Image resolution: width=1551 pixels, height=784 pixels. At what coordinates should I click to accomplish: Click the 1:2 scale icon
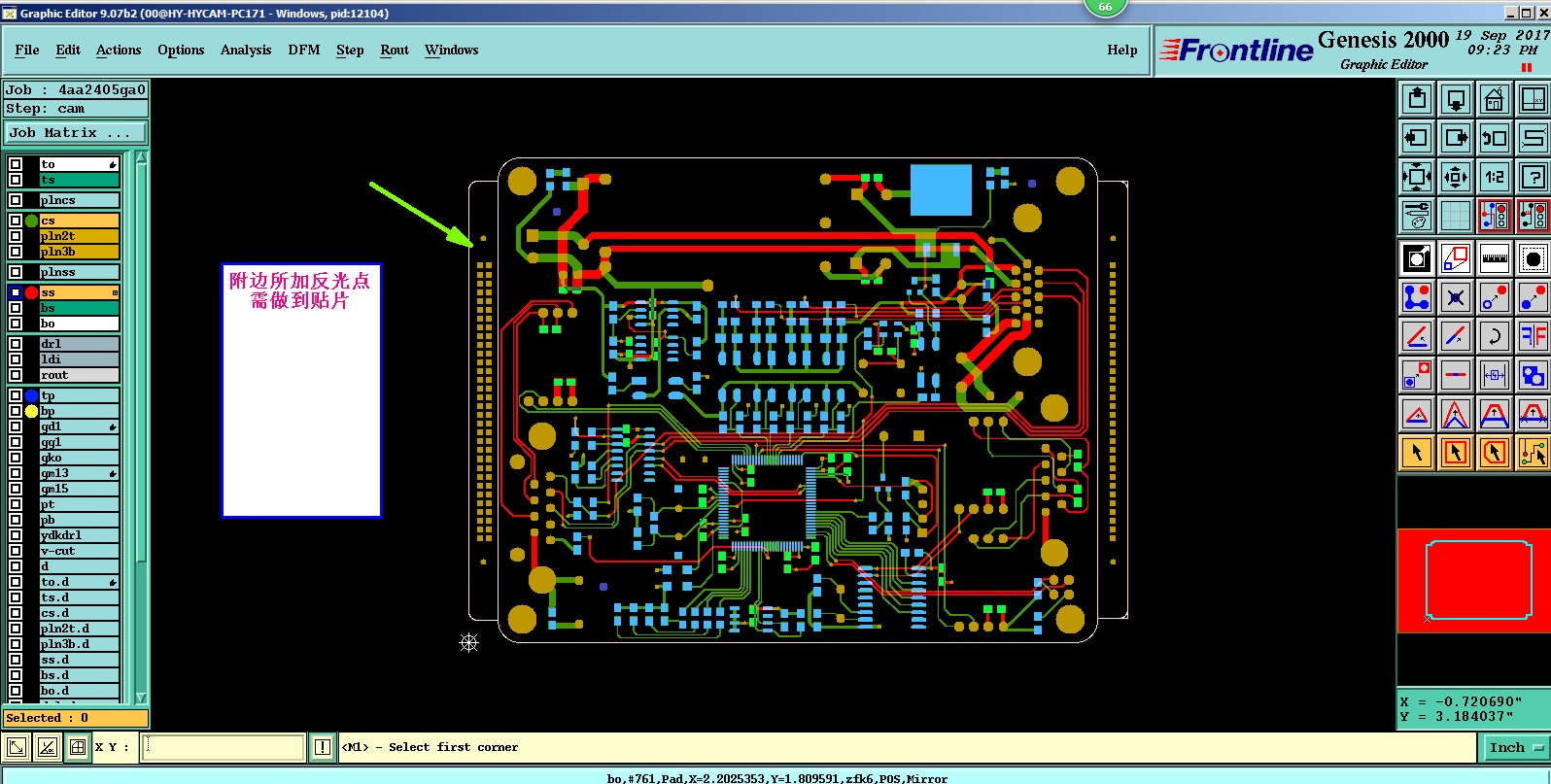pyautogui.click(x=1495, y=177)
